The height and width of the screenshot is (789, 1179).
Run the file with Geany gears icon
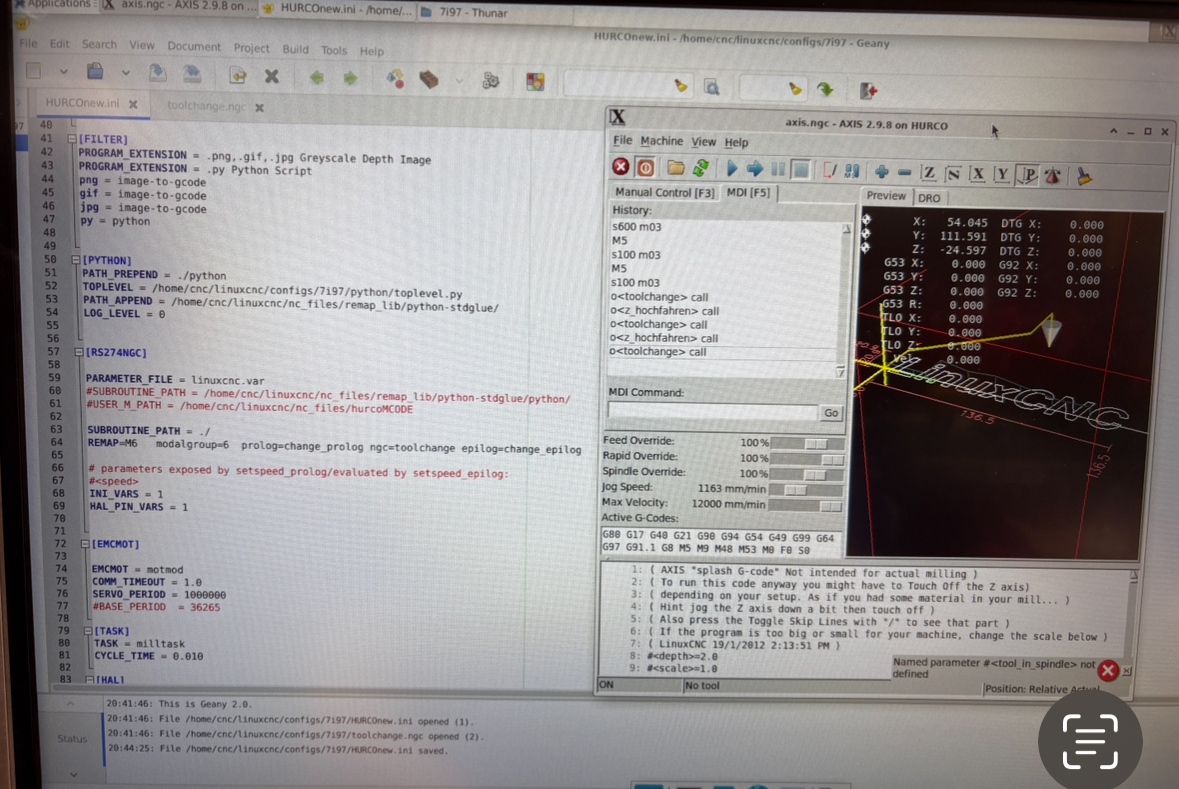(x=491, y=80)
